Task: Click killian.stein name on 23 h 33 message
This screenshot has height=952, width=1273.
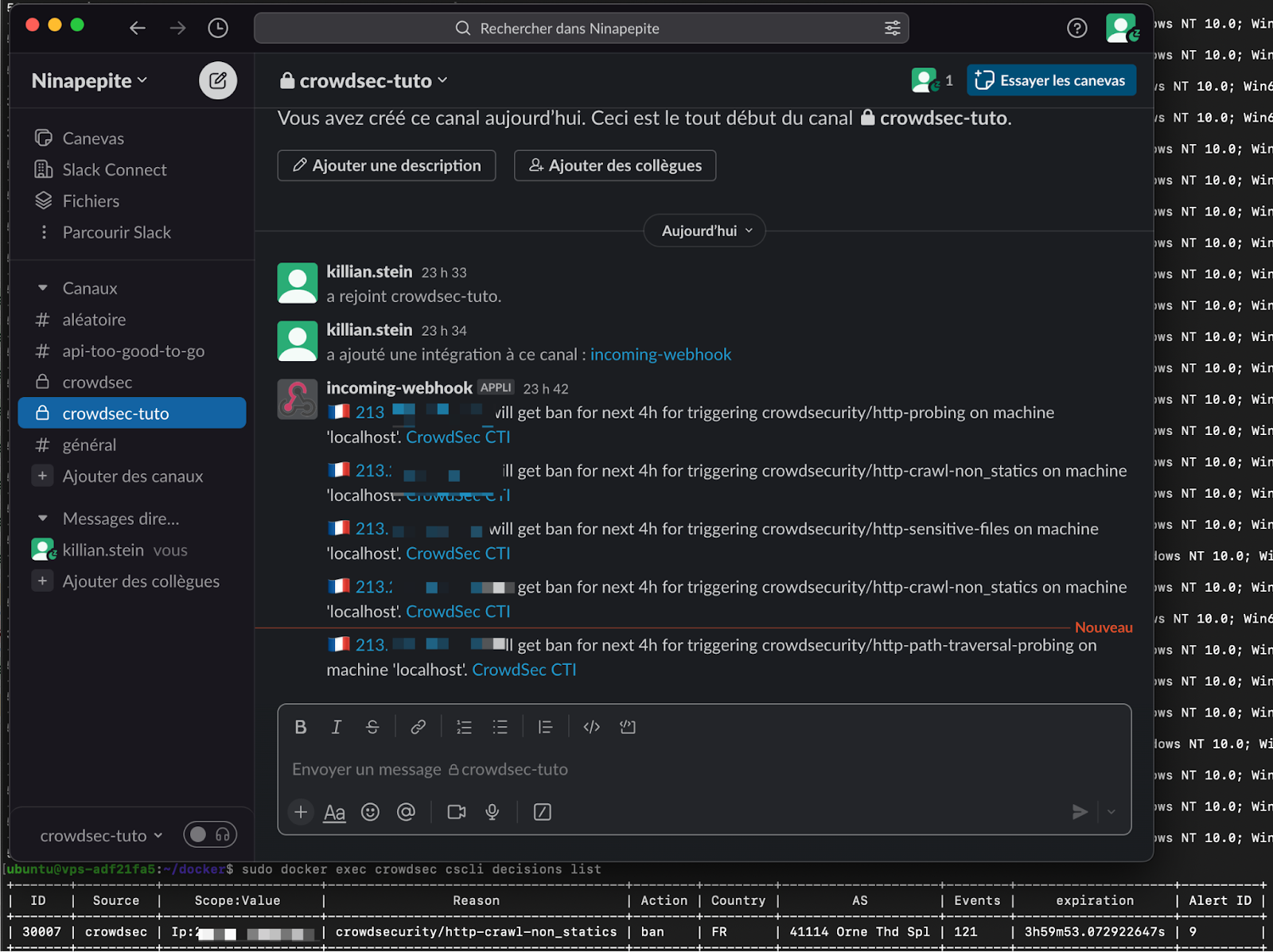Action: pos(369,272)
